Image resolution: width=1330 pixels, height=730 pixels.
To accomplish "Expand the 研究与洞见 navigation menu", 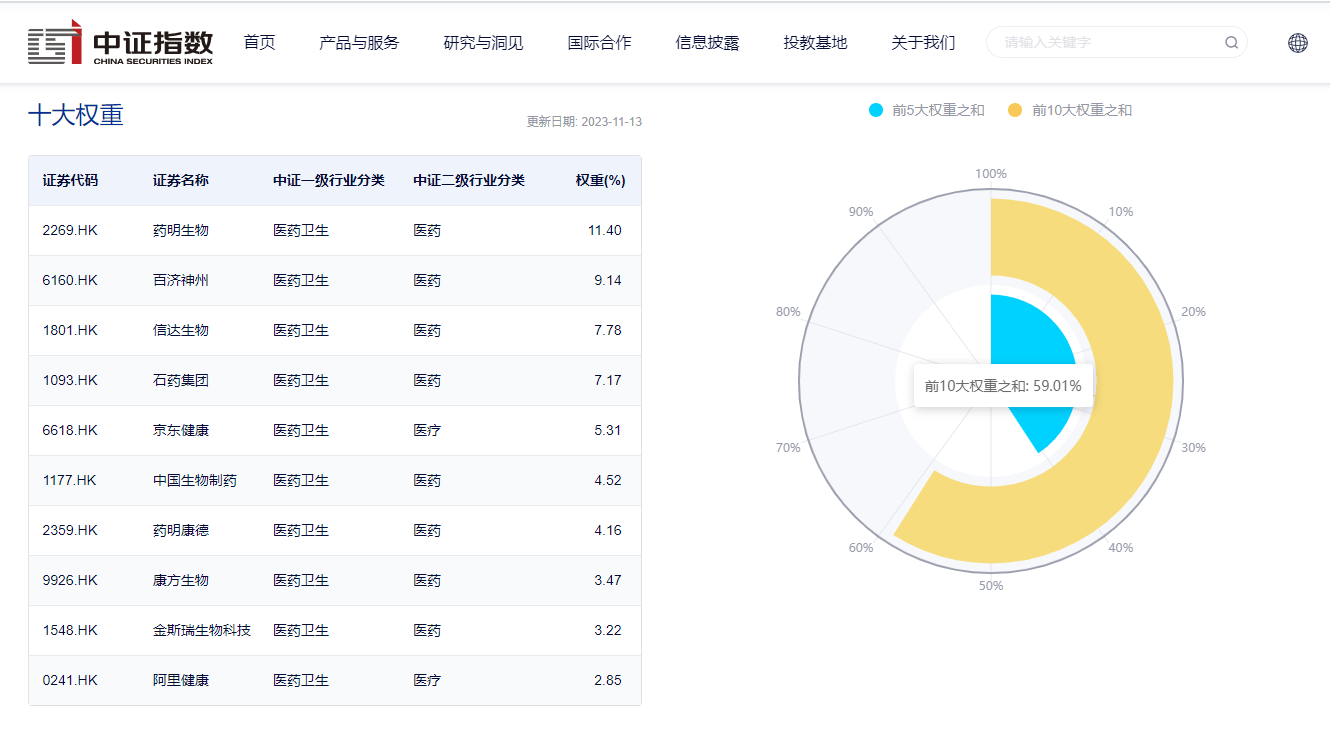I will tap(483, 43).
